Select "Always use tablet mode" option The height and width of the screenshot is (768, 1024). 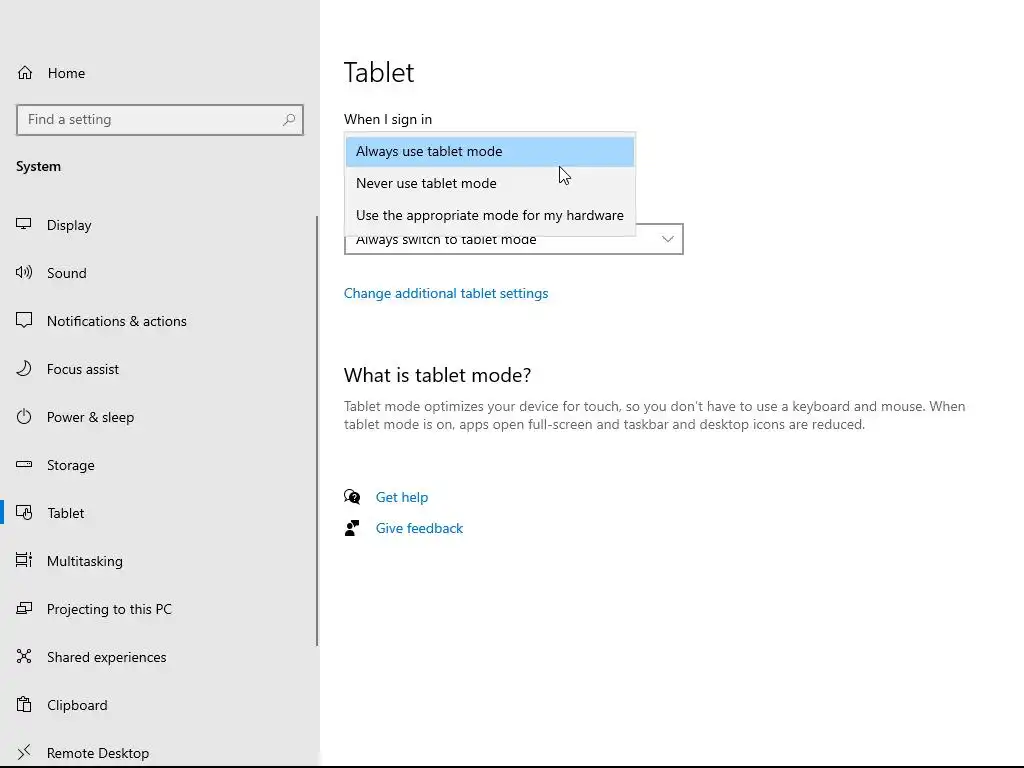pos(429,152)
